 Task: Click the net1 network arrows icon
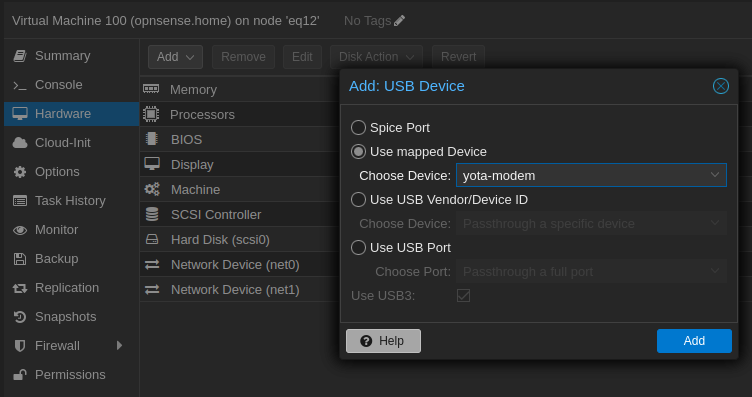click(152, 290)
